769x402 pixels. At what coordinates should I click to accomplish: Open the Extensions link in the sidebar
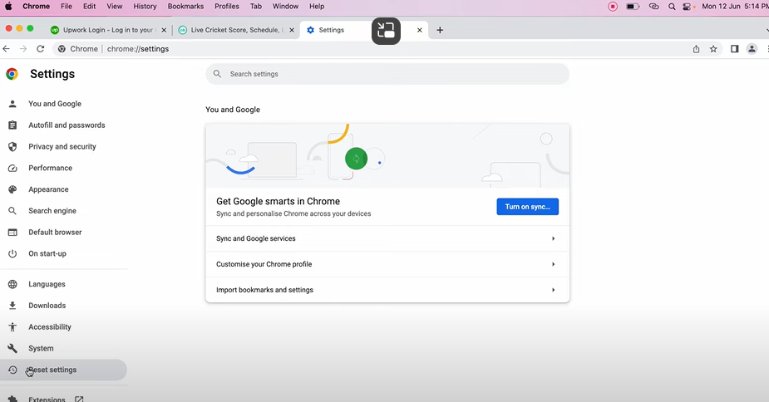(47, 399)
